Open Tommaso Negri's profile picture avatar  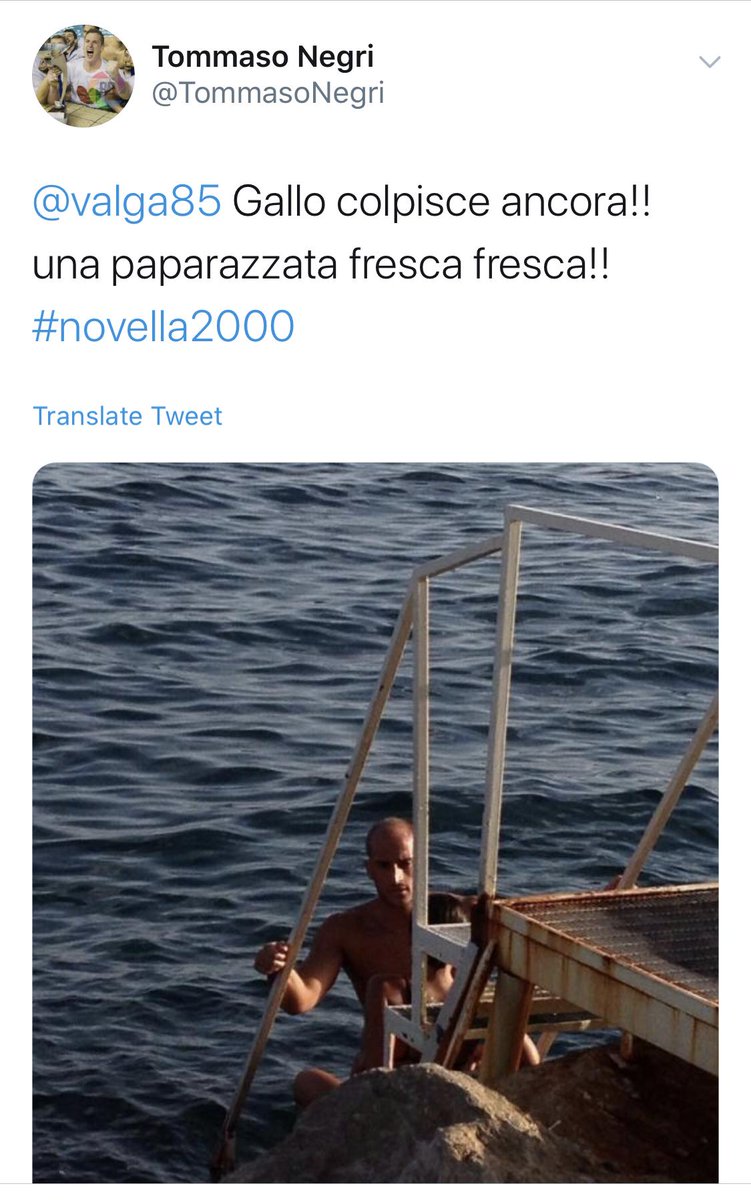(x=83, y=76)
